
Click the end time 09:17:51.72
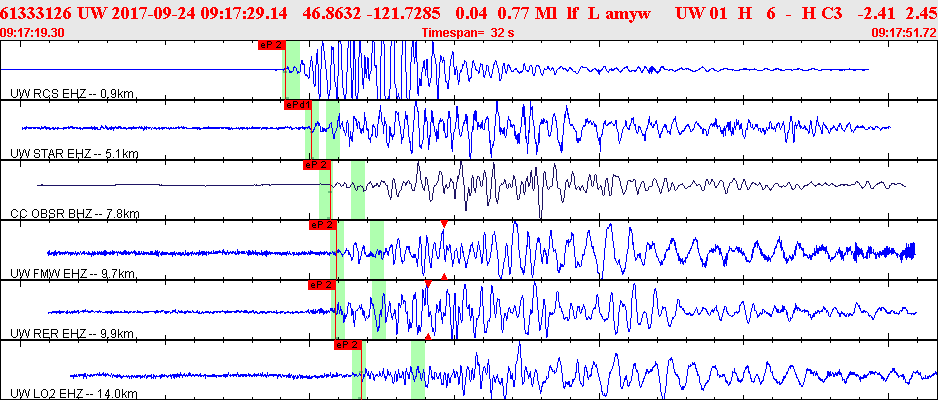pyautogui.click(x=905, y=33)
